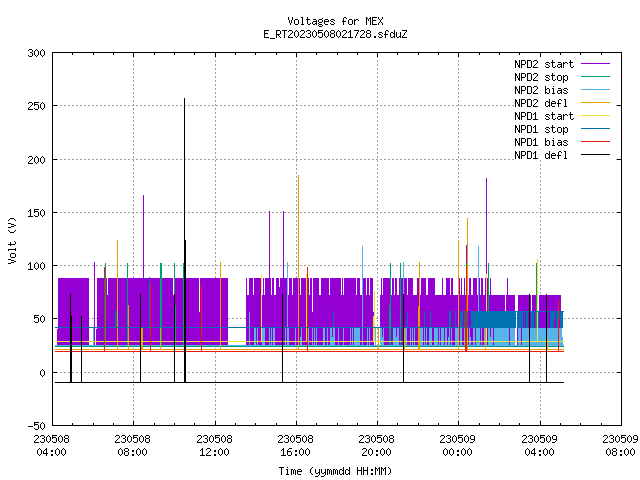Screen dimensions: 640x480
Task: Click the tallest black NPD1 defl spike
Action: coord(184,240)
